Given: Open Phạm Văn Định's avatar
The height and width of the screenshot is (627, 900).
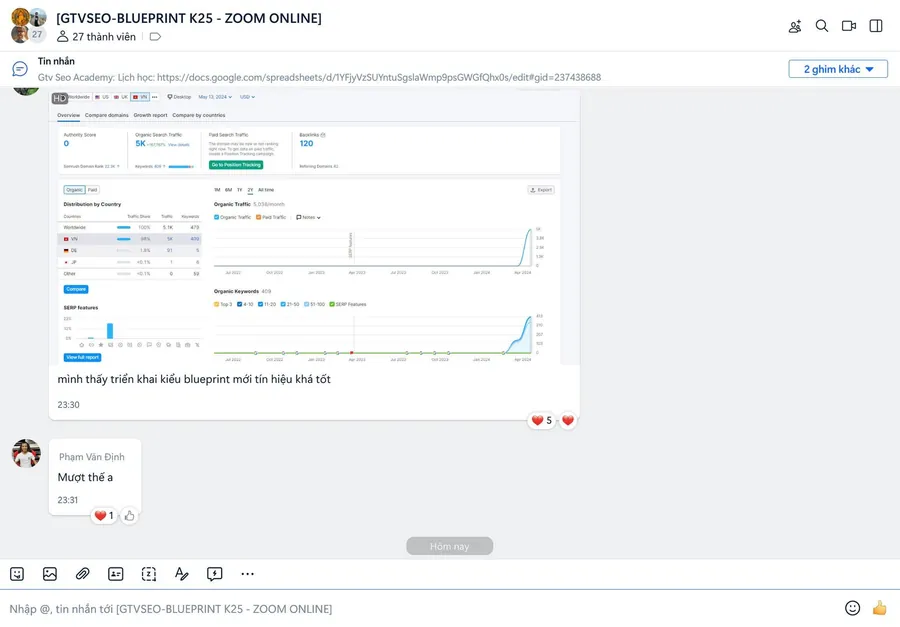Looking at the screenshot, I should coord(26,454).
